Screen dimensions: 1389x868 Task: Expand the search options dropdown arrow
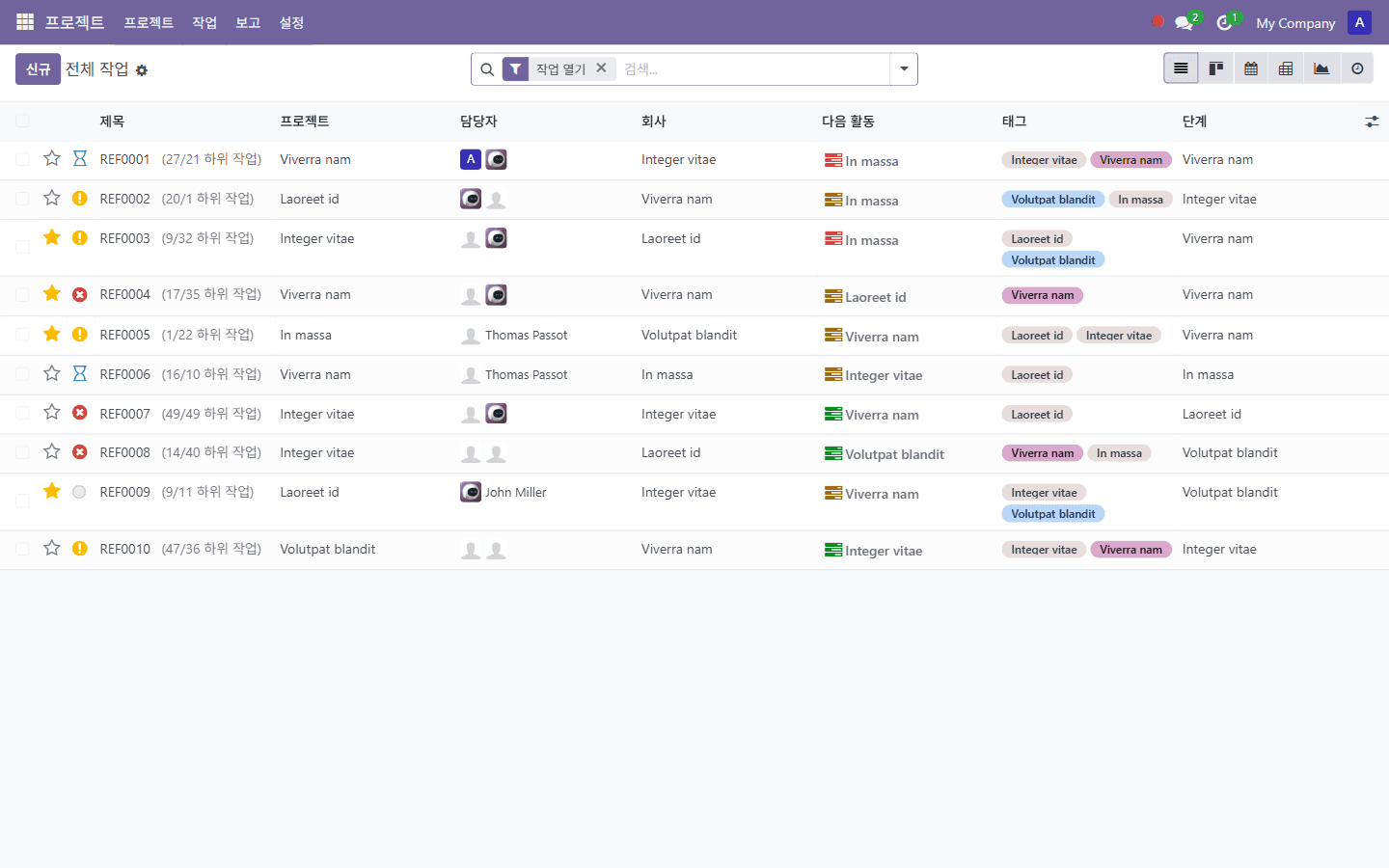pyautogui.click(x=904, y=68)
